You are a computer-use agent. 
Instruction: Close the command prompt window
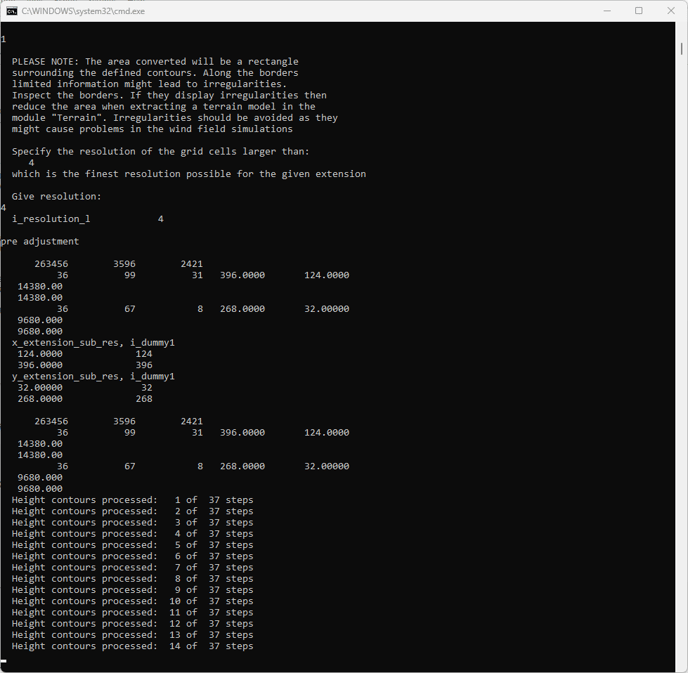pyautogui.click(x=671, y=11)
